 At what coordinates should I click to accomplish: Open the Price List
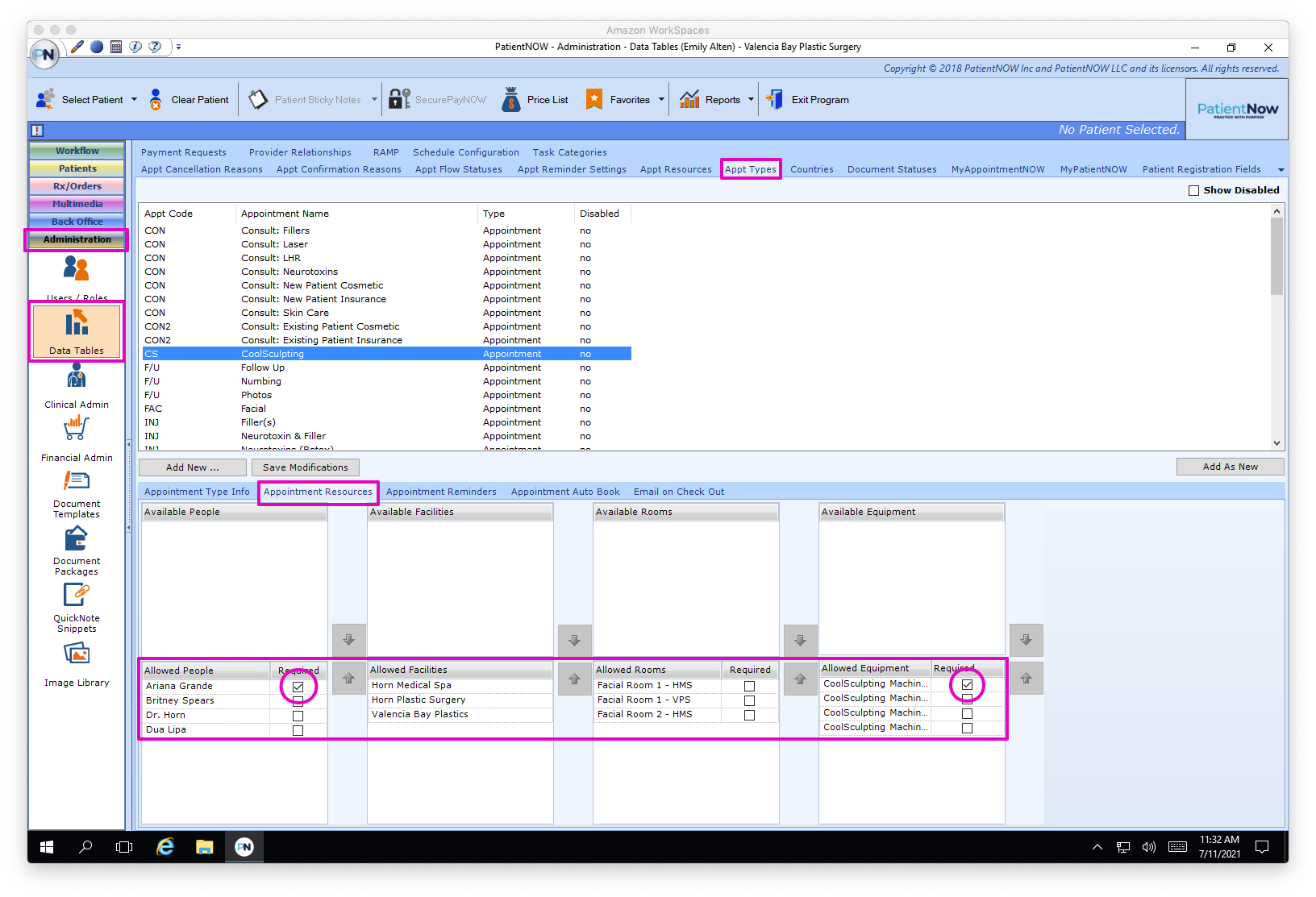pyautogui.click(x=535, y=99)
